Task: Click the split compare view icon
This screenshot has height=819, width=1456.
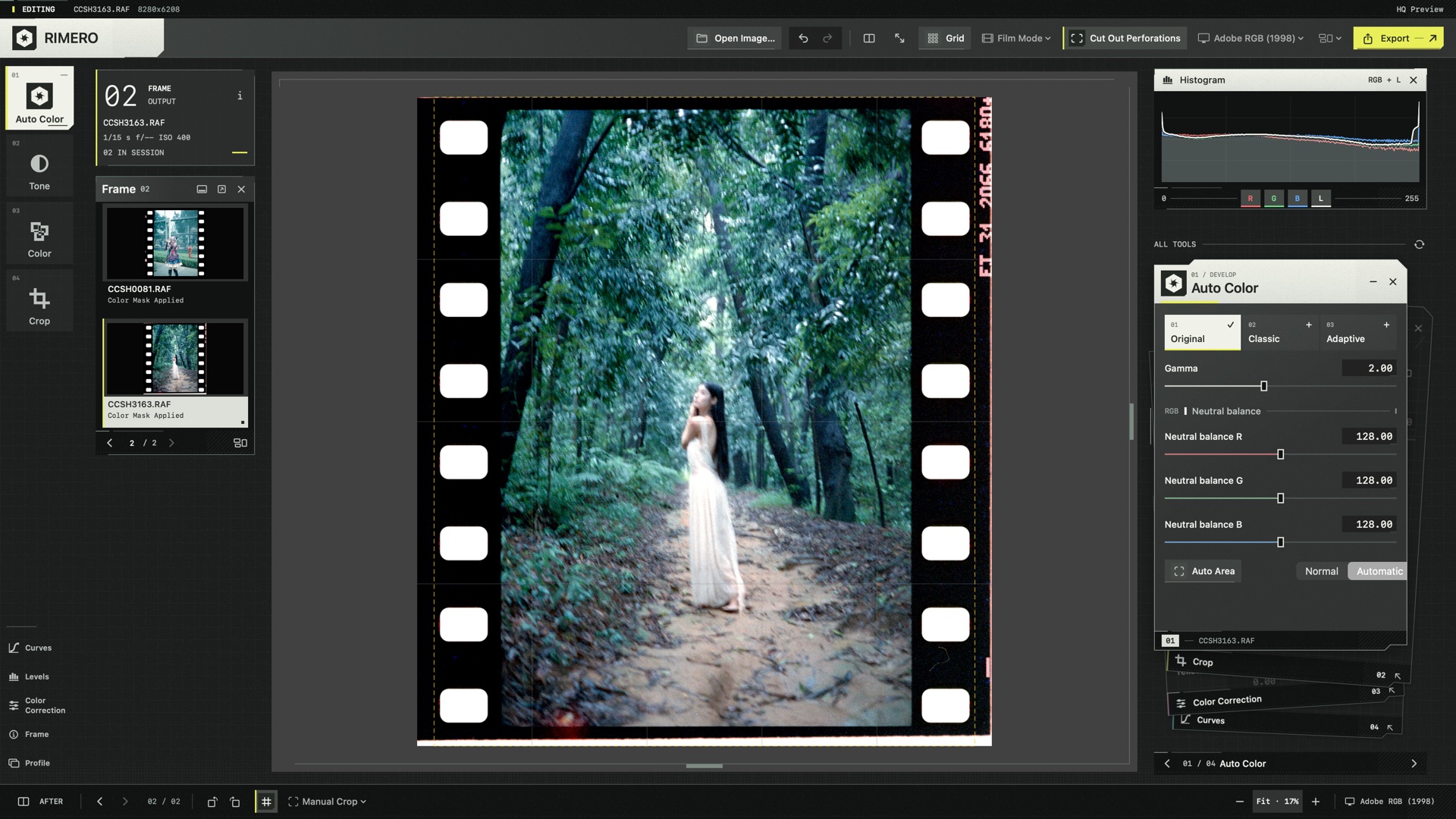Action: tap(869, 38)
